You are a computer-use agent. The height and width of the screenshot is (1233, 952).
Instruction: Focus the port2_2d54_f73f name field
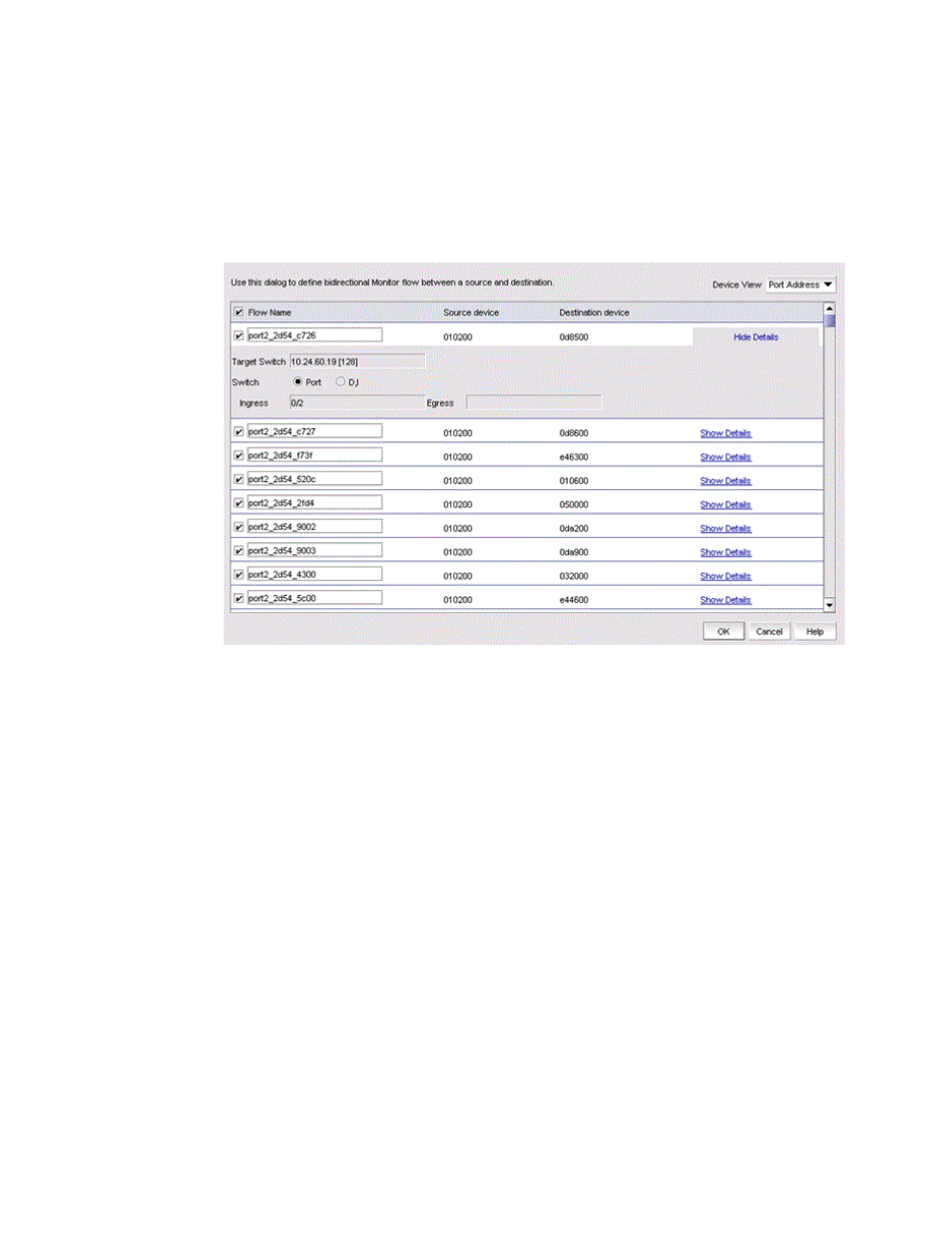tap(314, 455)
